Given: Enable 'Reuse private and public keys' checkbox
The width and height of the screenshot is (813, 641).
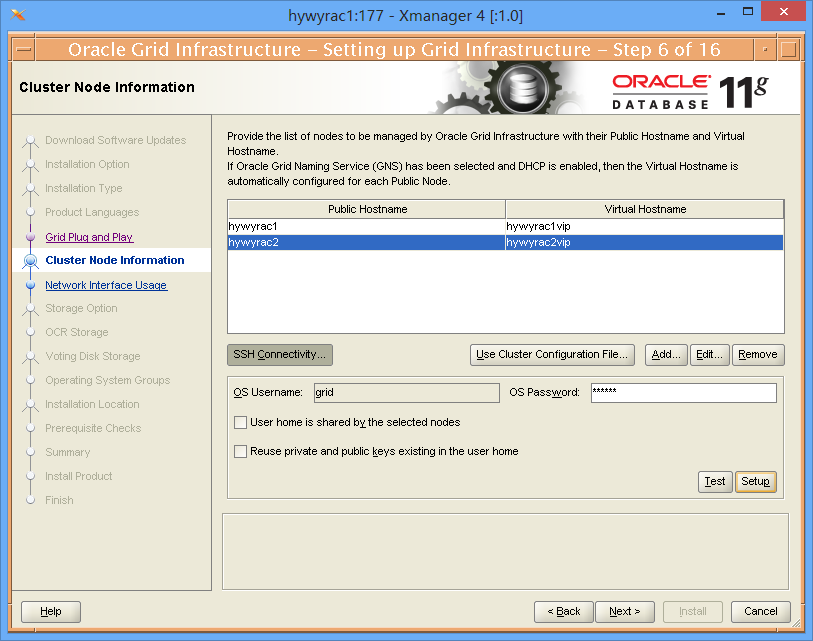Looking at the screenshot, I should pos(240,451).
